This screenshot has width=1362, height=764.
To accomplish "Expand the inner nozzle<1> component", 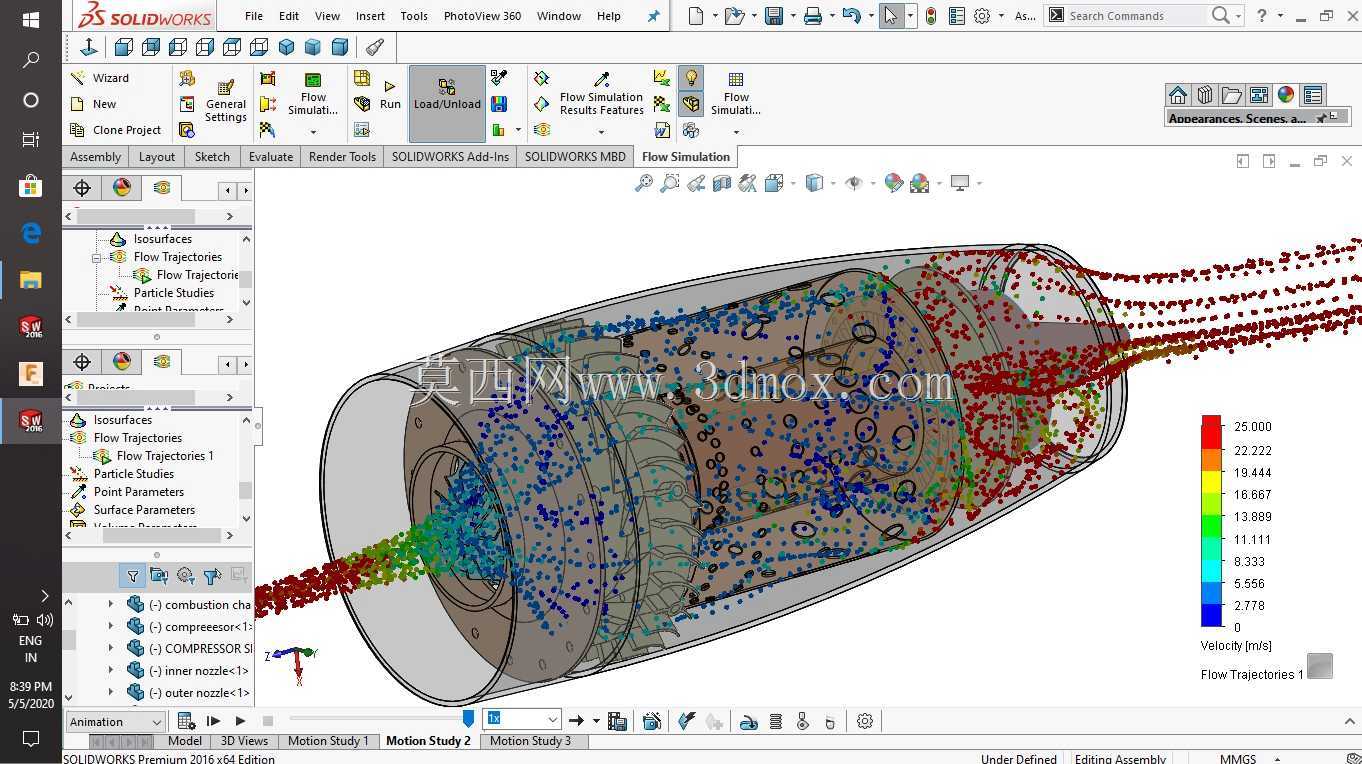I will (x=111, y=671).
